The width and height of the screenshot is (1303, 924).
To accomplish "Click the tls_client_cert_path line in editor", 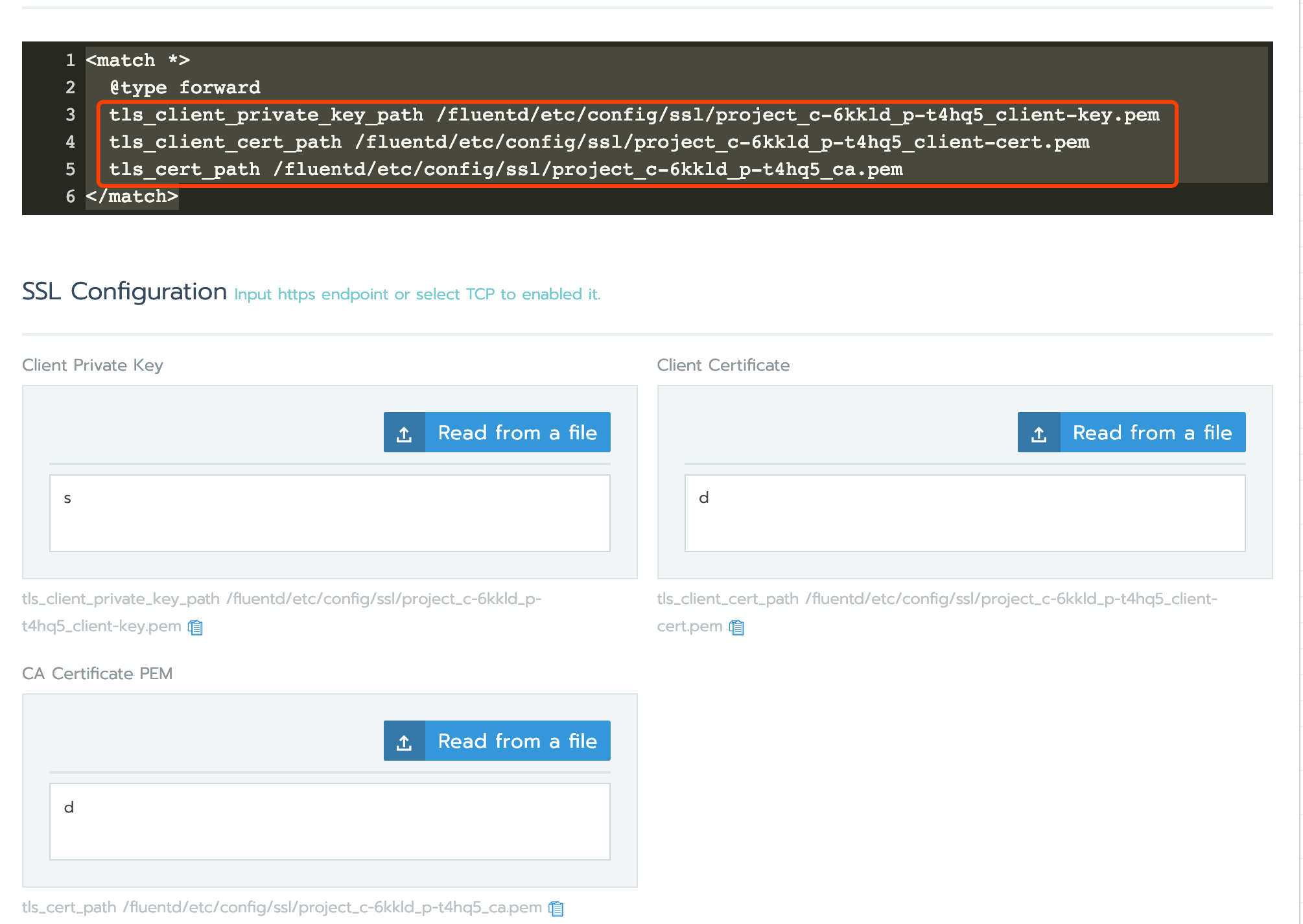I will 599,142.
